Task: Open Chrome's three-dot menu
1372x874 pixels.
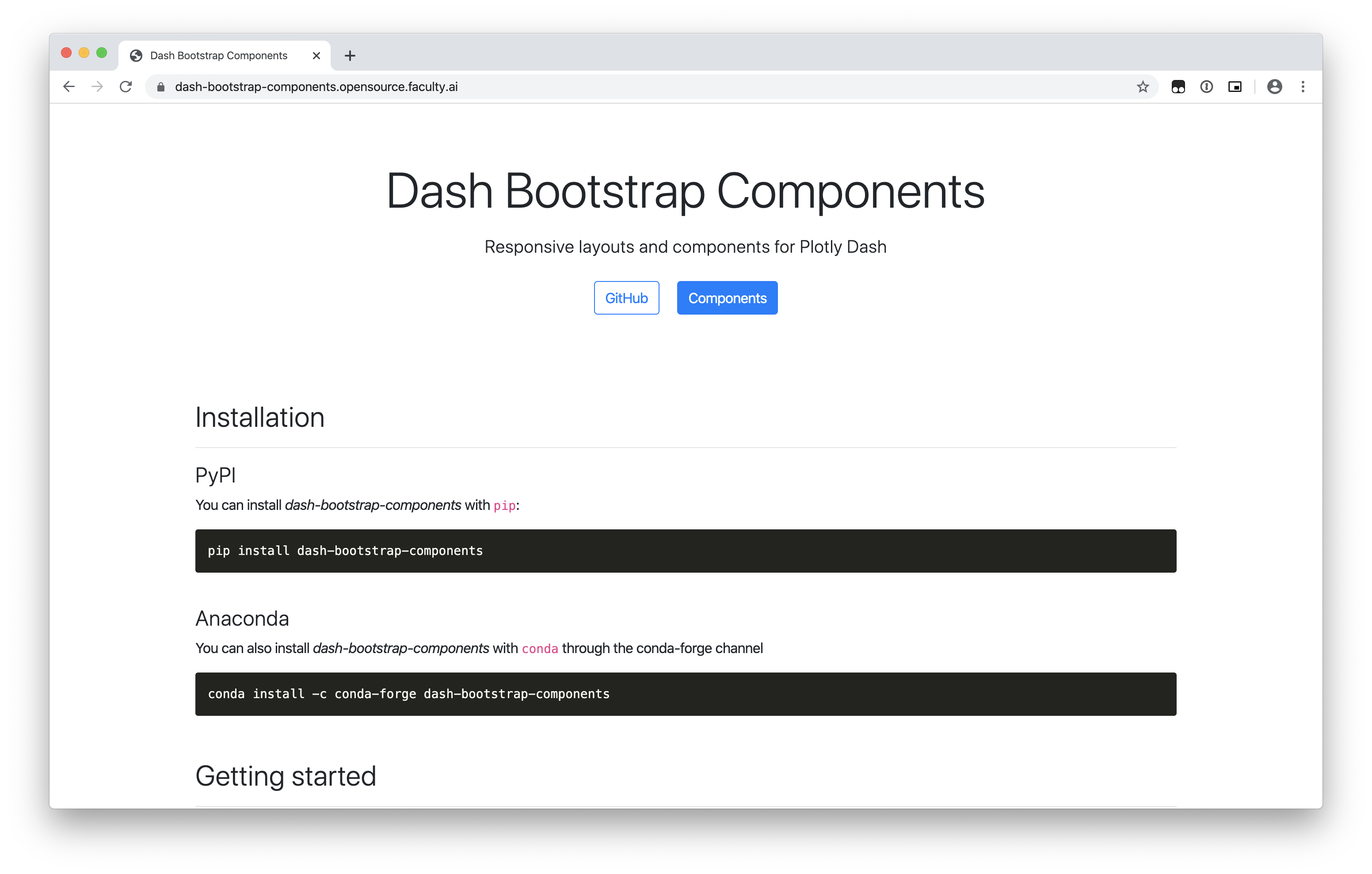Action: pos(1303,87)
